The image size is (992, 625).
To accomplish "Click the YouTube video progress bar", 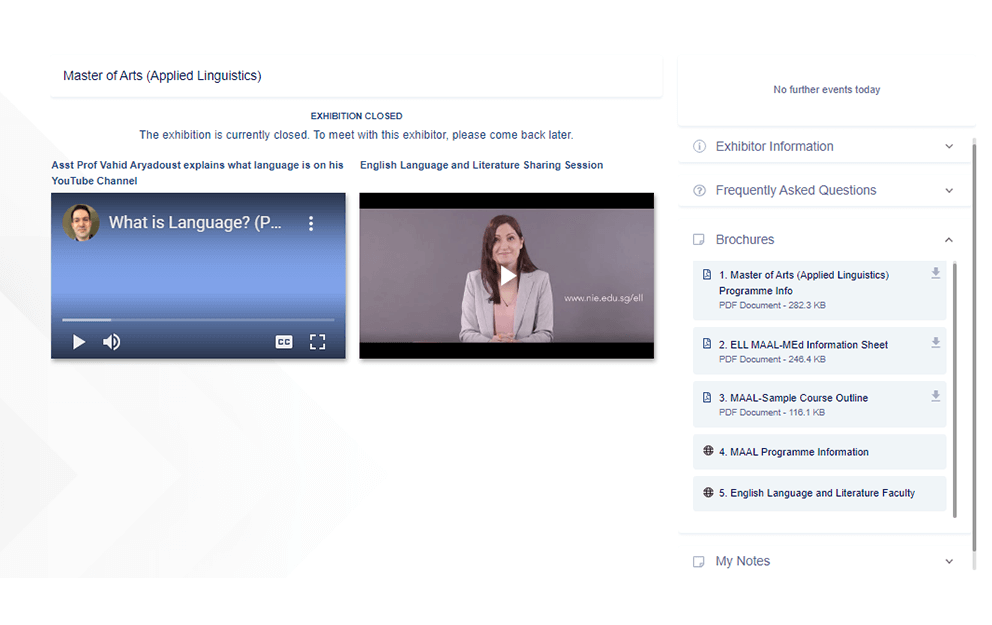I will click(198, 320).
